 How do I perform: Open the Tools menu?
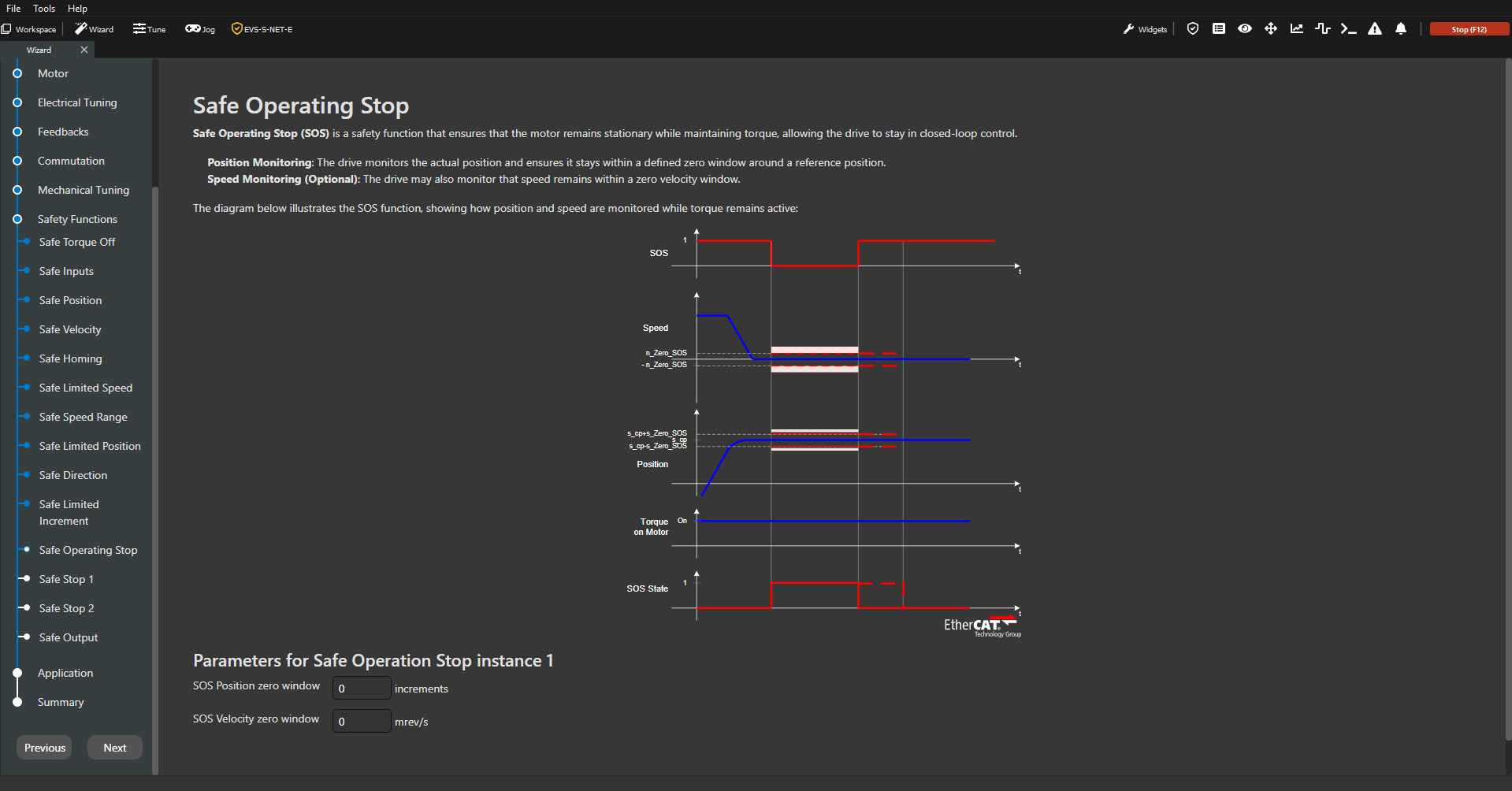tap(44, 8)
